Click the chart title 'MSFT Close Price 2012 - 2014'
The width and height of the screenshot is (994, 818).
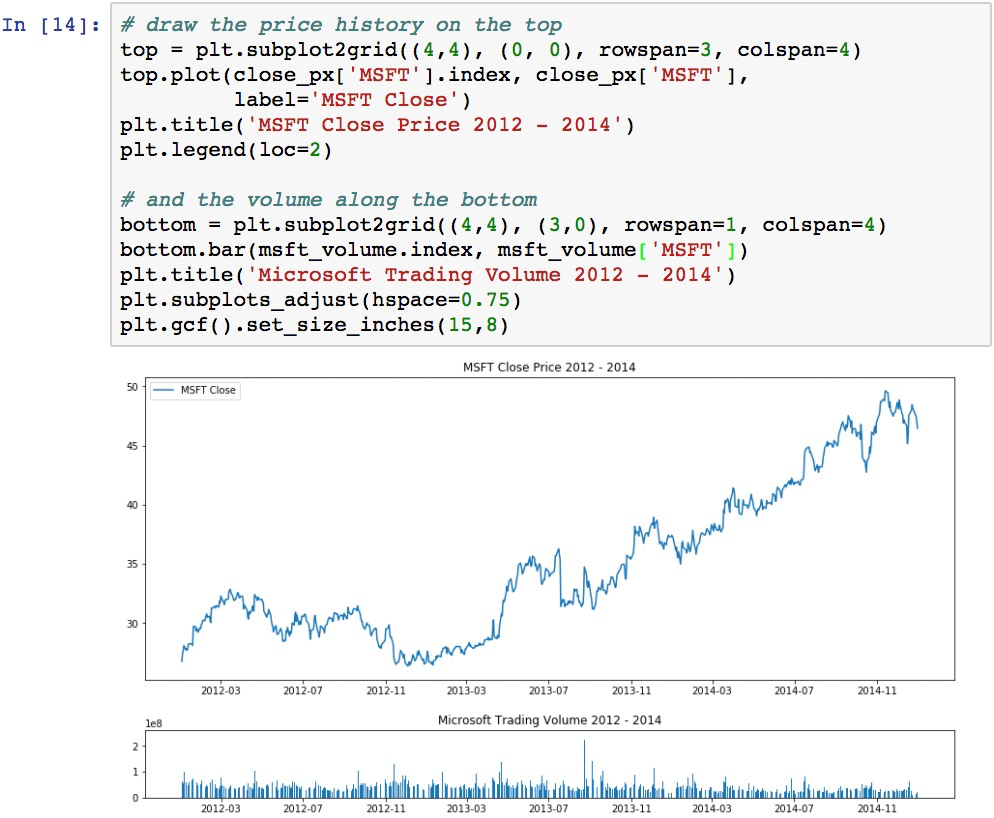(x=549, y=367)
